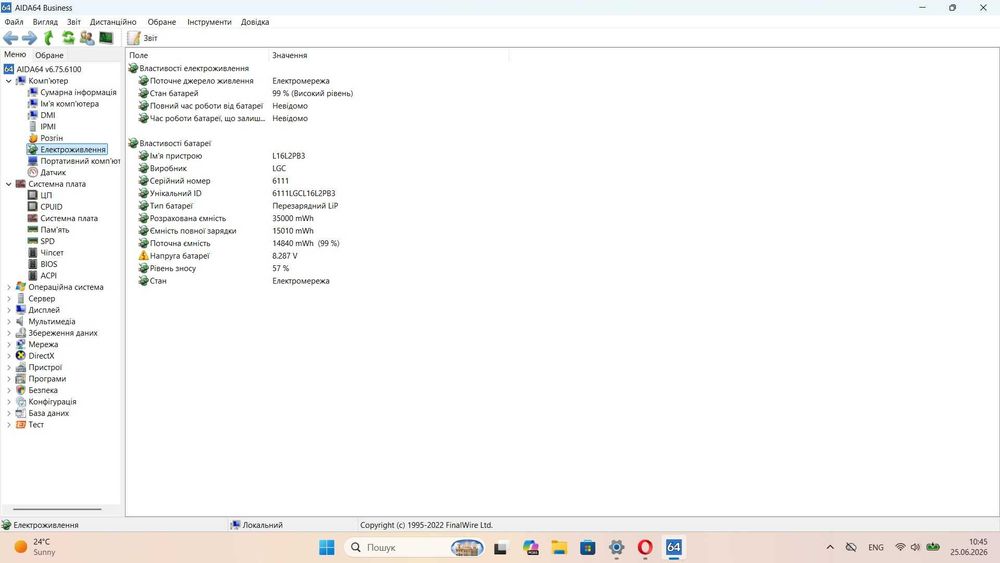Image resolution: width=1000 pixels, height=563 pixels.
Task: Open File Explorer from taskbar
Action: [559, 548]
